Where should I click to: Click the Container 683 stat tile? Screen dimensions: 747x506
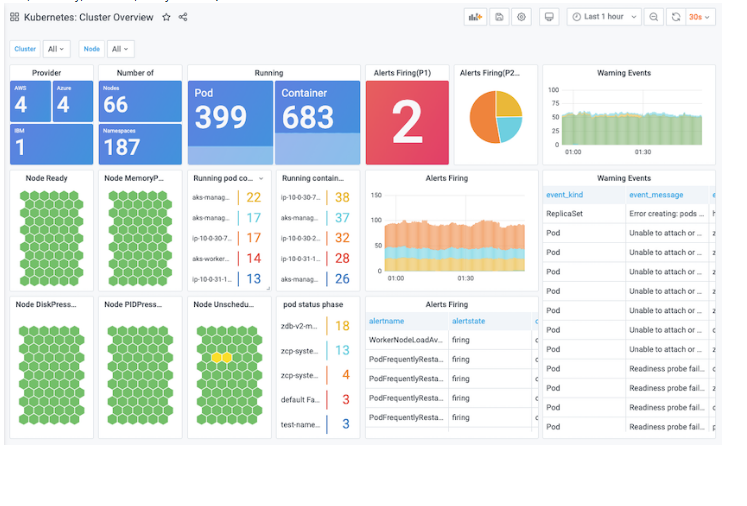pos(317,123)
